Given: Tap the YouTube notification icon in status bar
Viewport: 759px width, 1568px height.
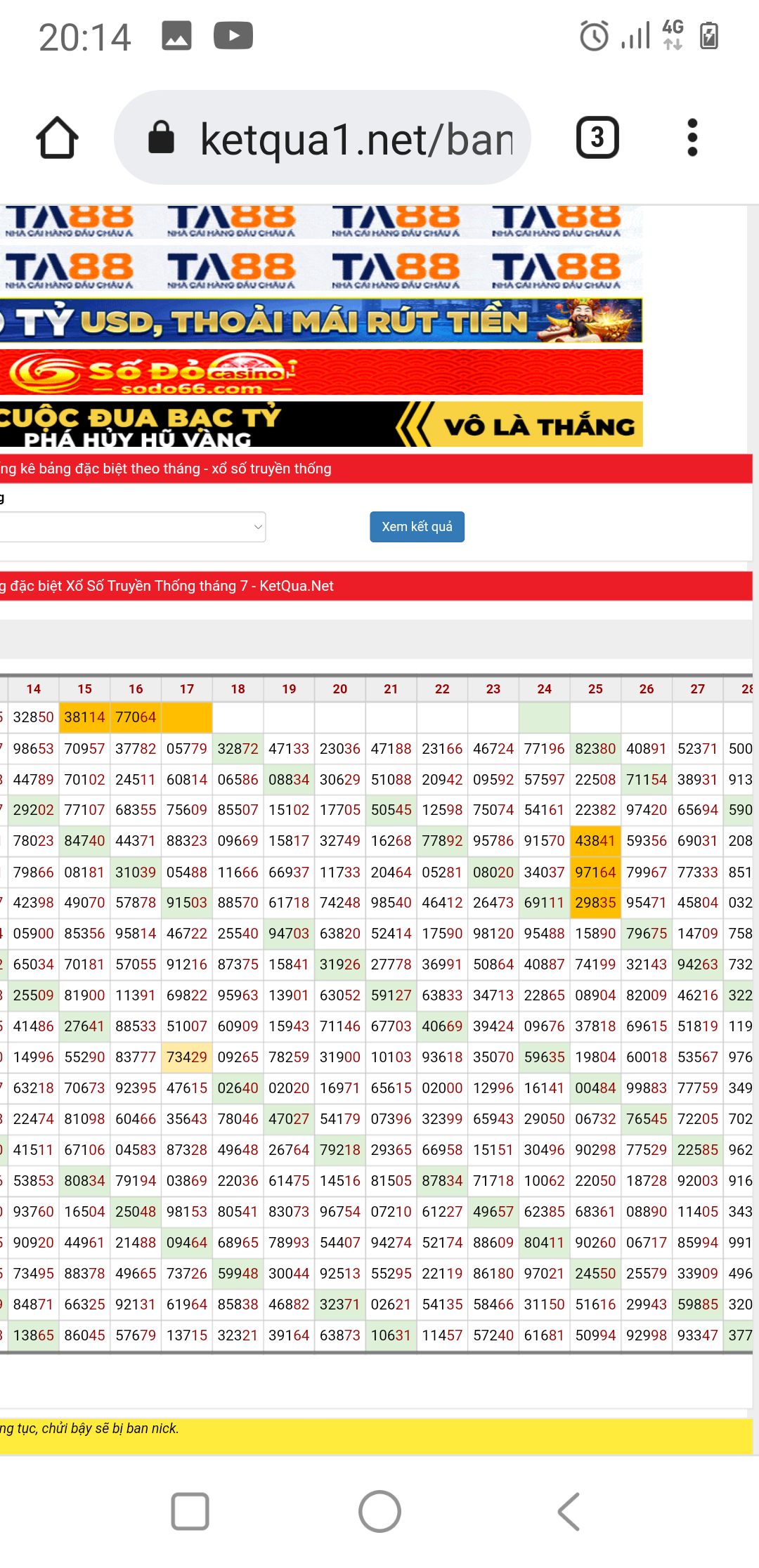Looking at the screenshot, I should [233, 36].
